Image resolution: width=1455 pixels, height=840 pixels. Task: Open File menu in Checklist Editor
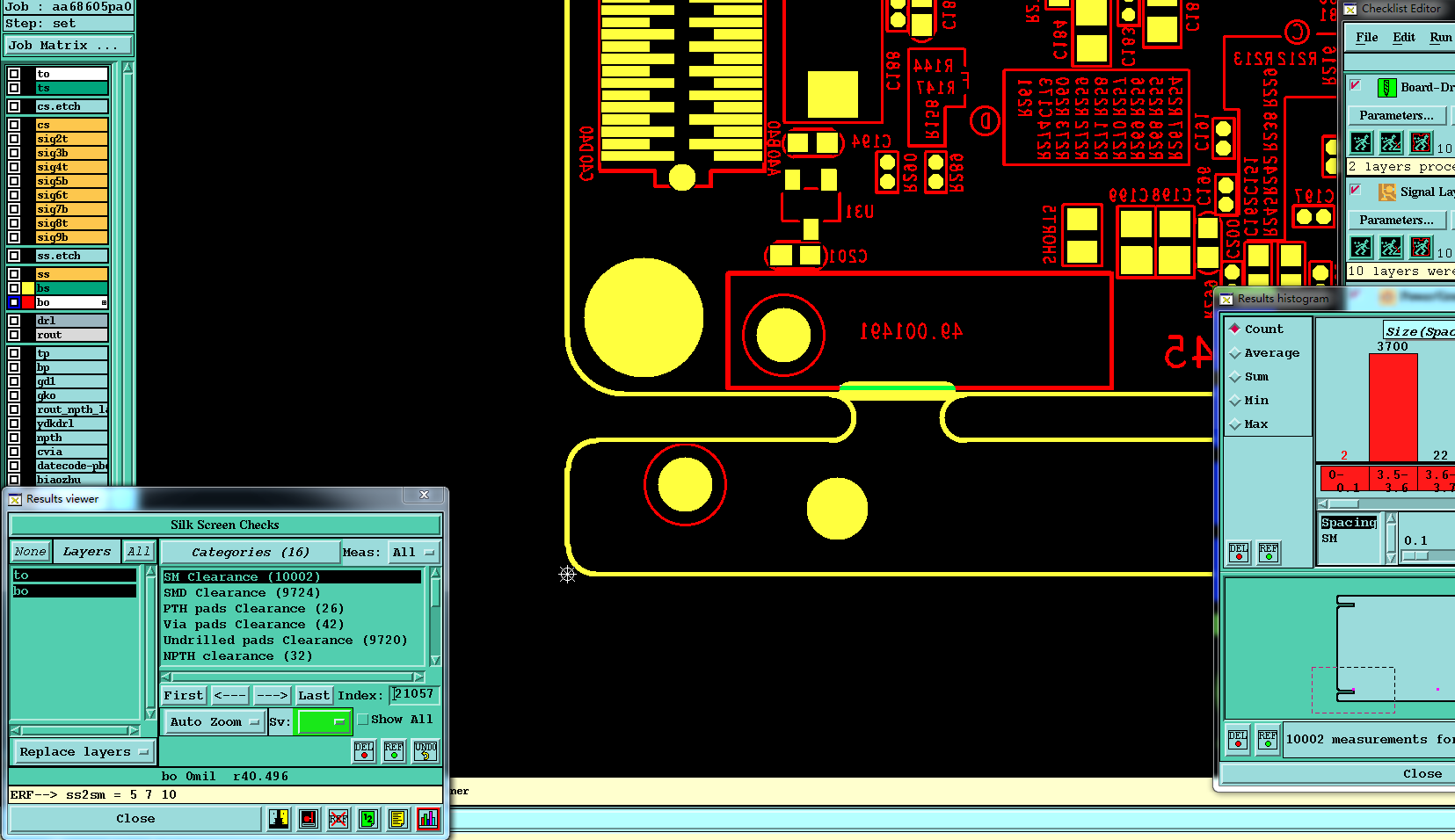pos(1366,37)
